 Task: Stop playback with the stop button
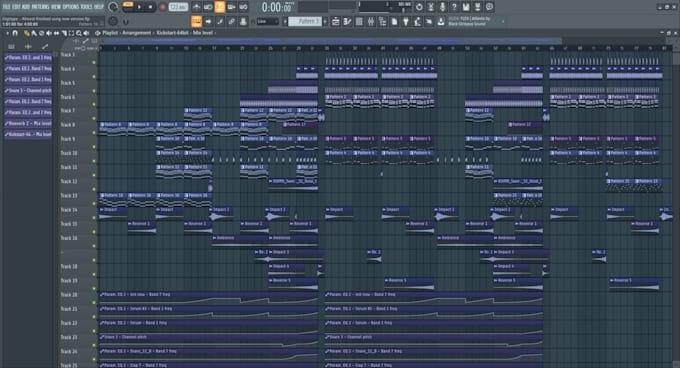pyautogui.click(x=150, y=7)
